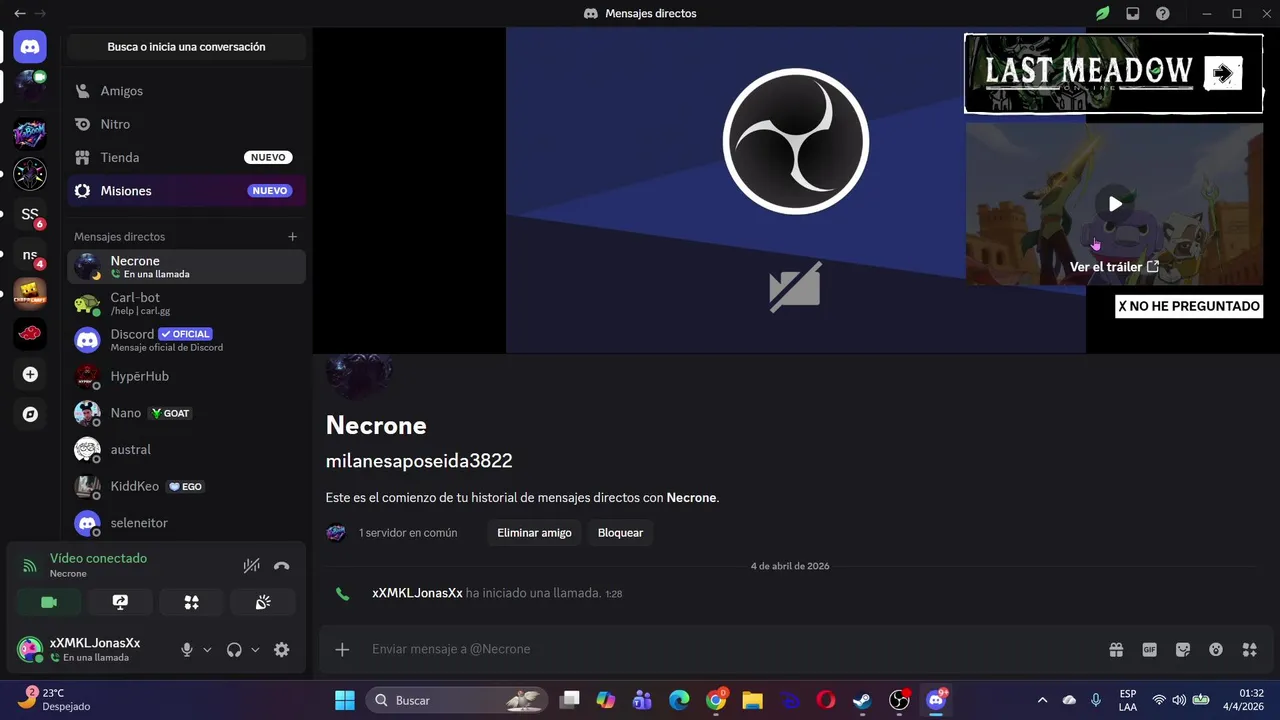Click the green leaf icon in title bar
This screenshot has height=720, width=1280.
point(1102,14)
